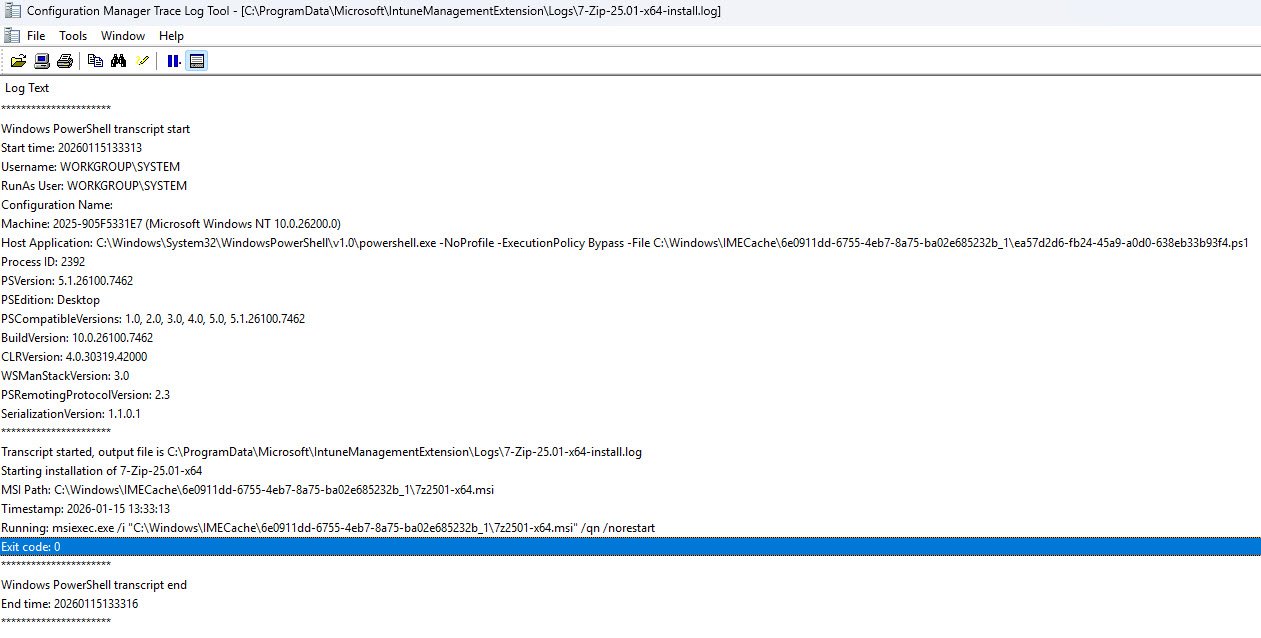Viewport: 1261px width, 638px height.
Task: Click the yellow Highlight pen icon
Action: point(142,61)
